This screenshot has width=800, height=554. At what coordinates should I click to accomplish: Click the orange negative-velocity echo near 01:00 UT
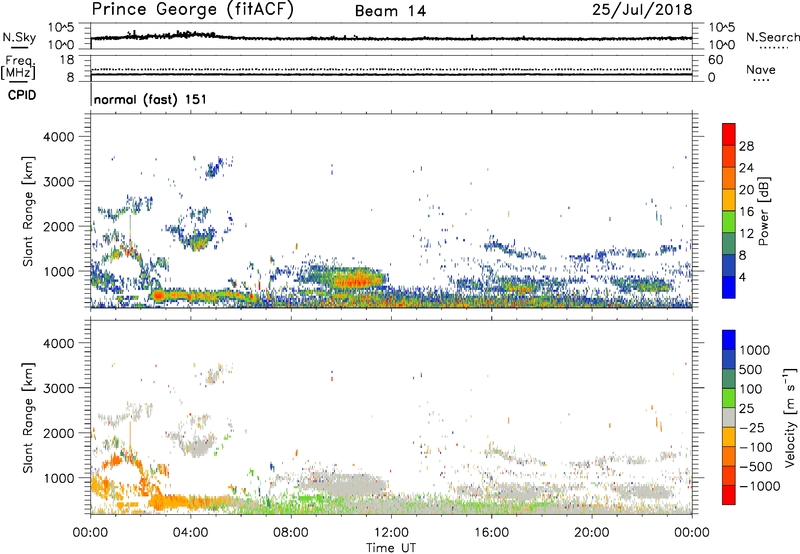tap(118, 463)
